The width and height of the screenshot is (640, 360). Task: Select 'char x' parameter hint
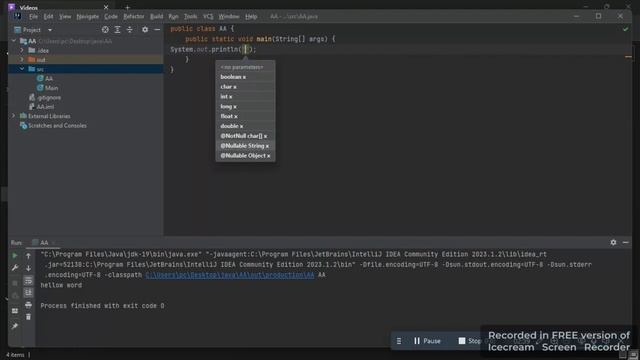pos(245,87)
